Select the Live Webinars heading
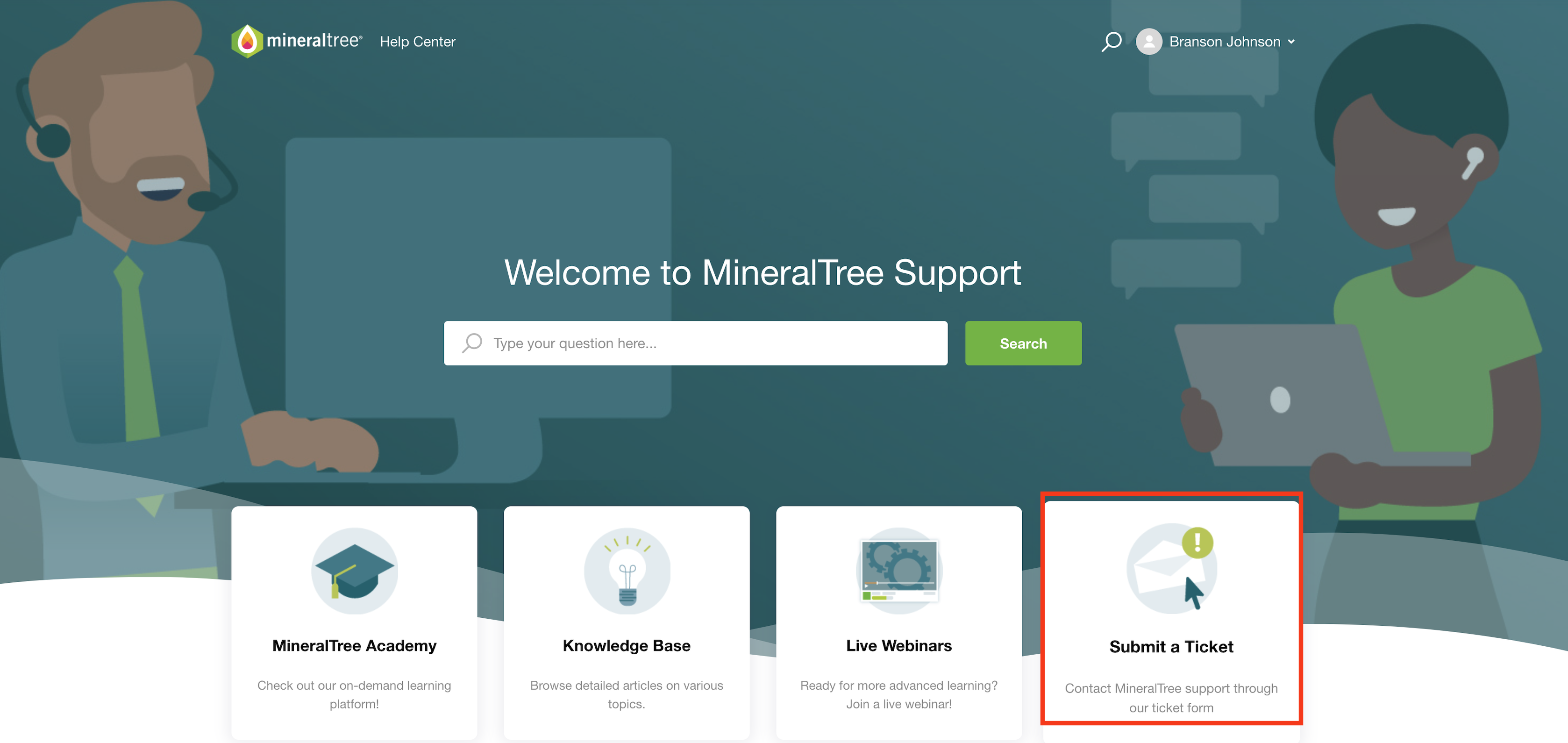 898,645
